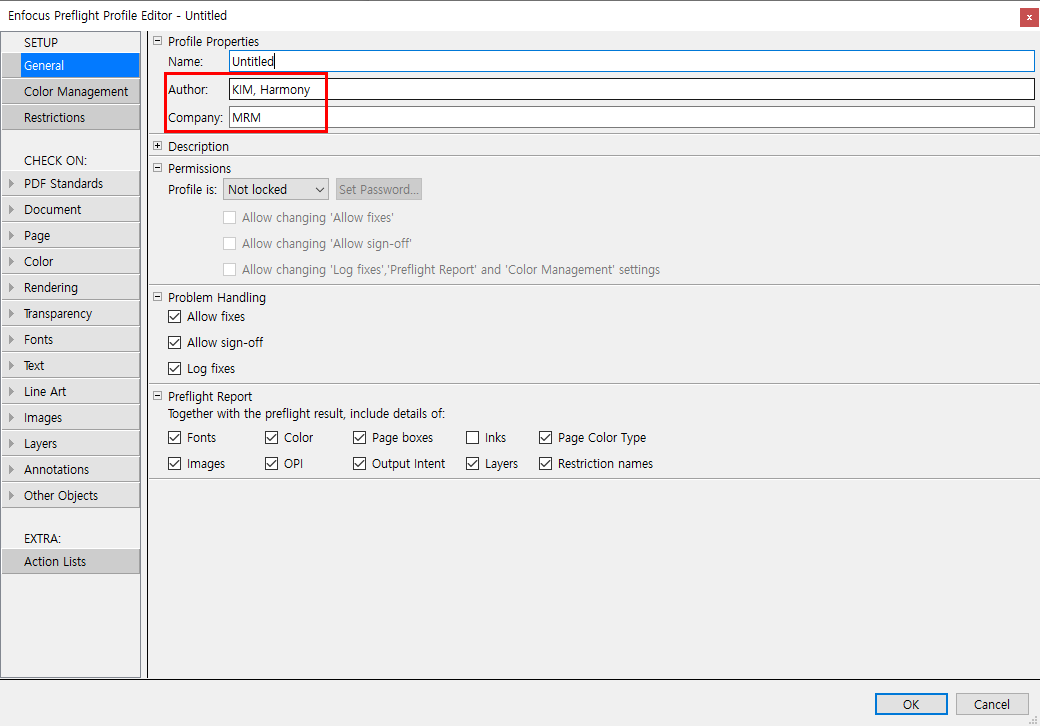Collapse the Profile Properties section
This screenshot has height=726, width=1040.
pos(157,41)
